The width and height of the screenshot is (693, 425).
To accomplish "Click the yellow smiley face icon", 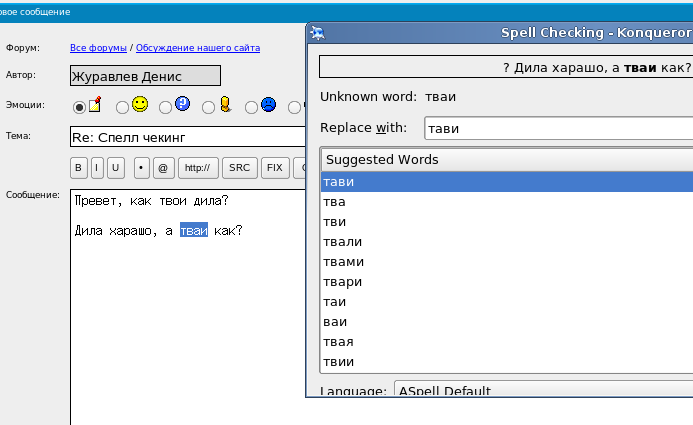I will tap(140, 104).
